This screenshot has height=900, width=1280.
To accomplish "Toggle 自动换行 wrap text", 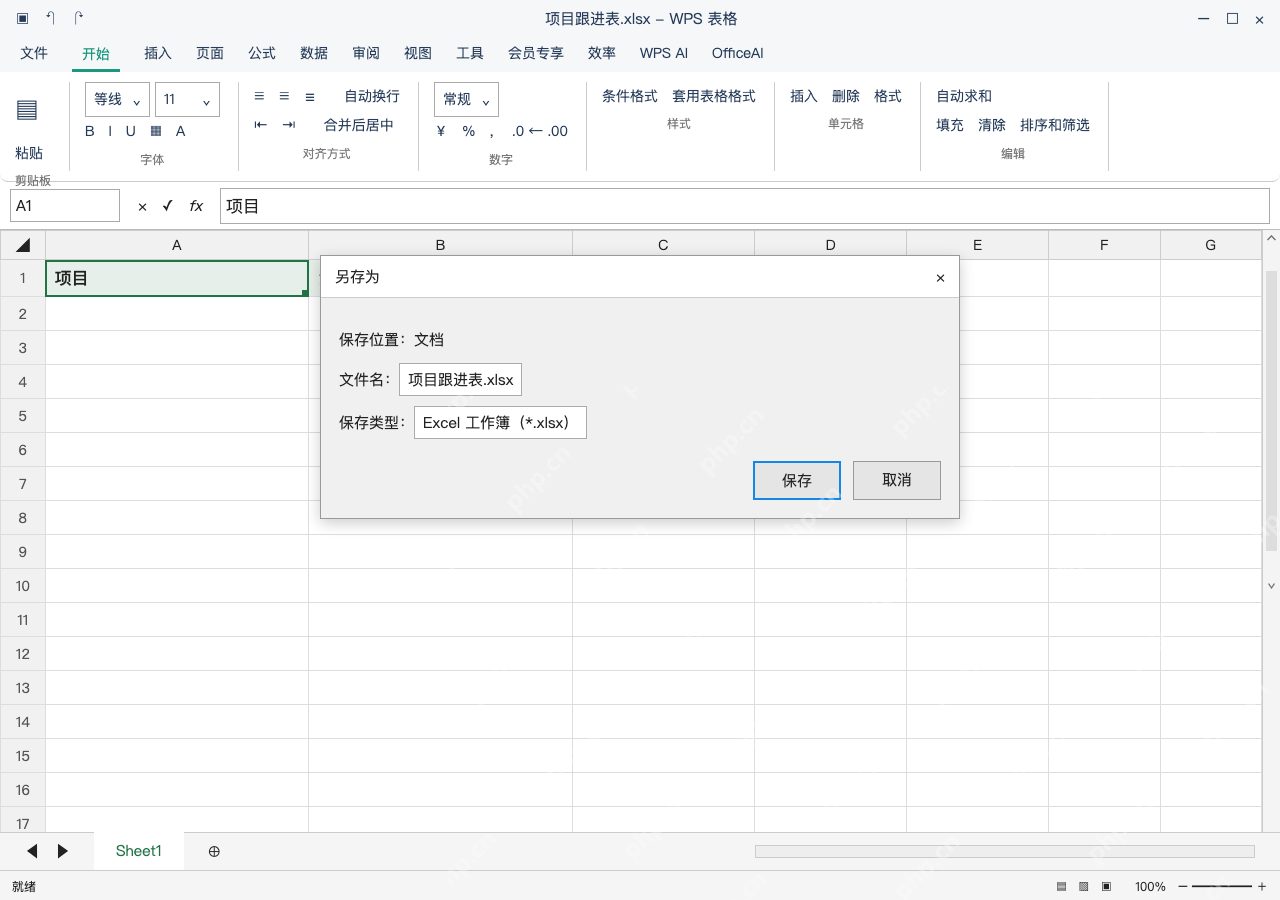I will tap(372, 96).
